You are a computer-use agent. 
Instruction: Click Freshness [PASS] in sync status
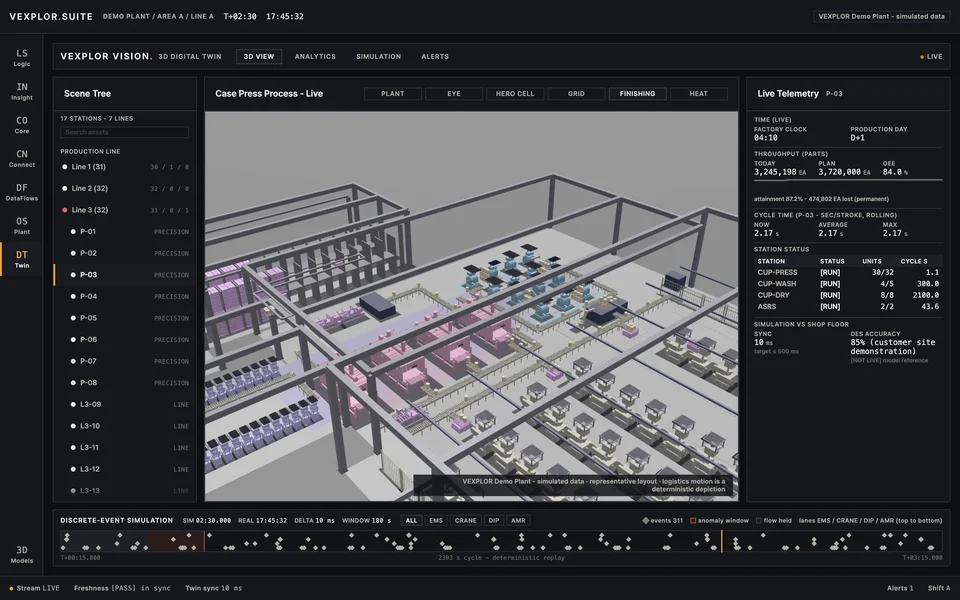tap(122, 588)
